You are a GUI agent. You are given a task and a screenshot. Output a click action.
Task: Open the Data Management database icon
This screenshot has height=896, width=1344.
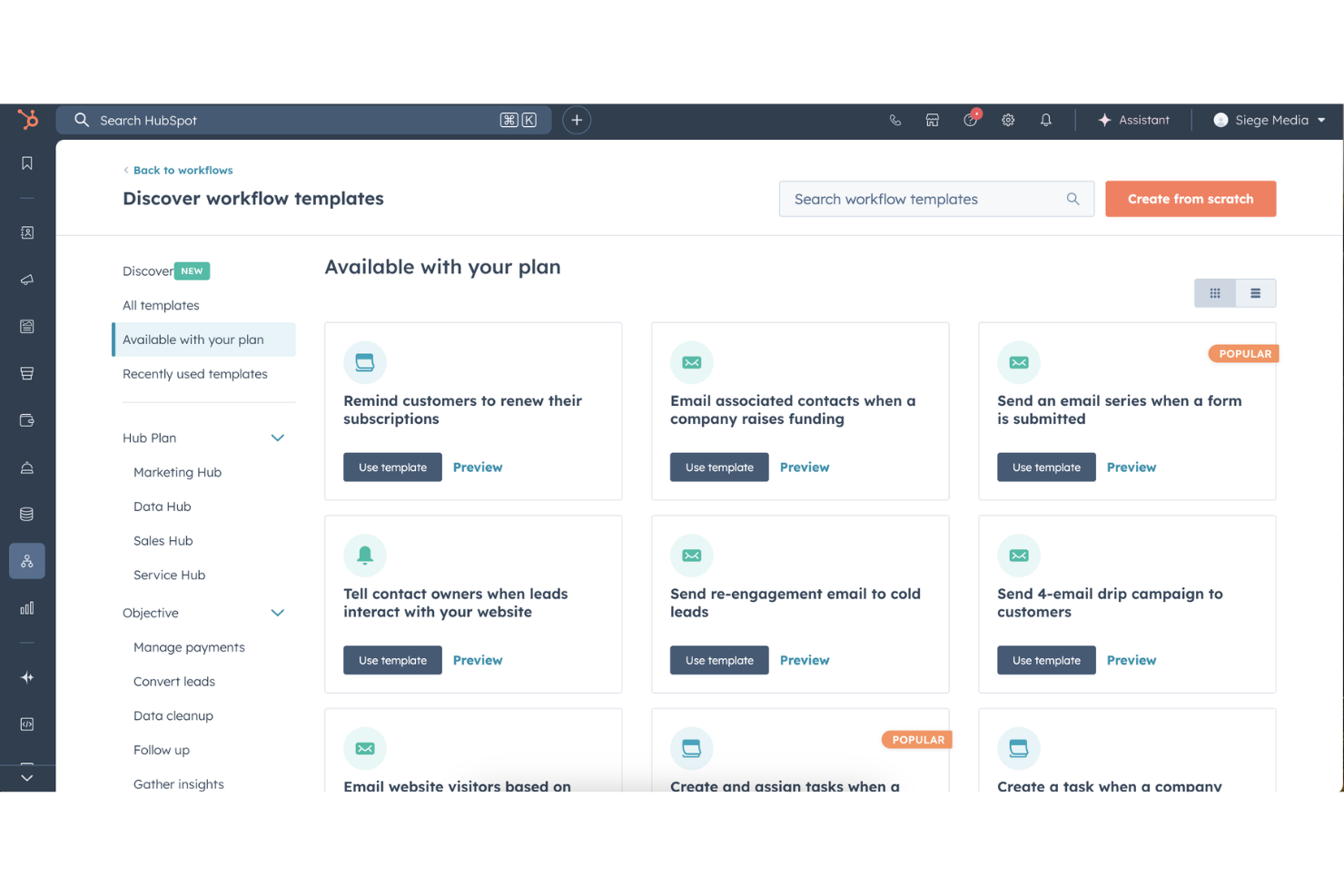pyautogui.click(x=26, y=514)
